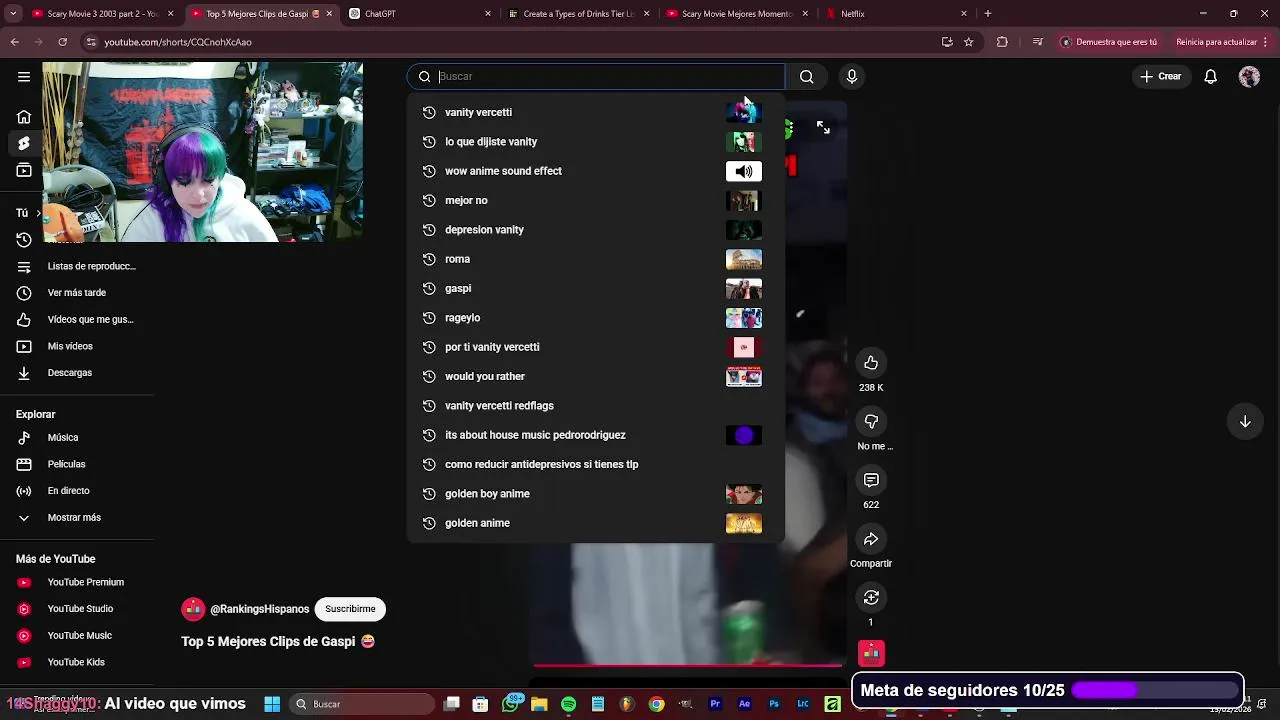
Task: Select suggestion "lo que dijiste vanity"
Action: pyautogui.click(x=596, y=141)
